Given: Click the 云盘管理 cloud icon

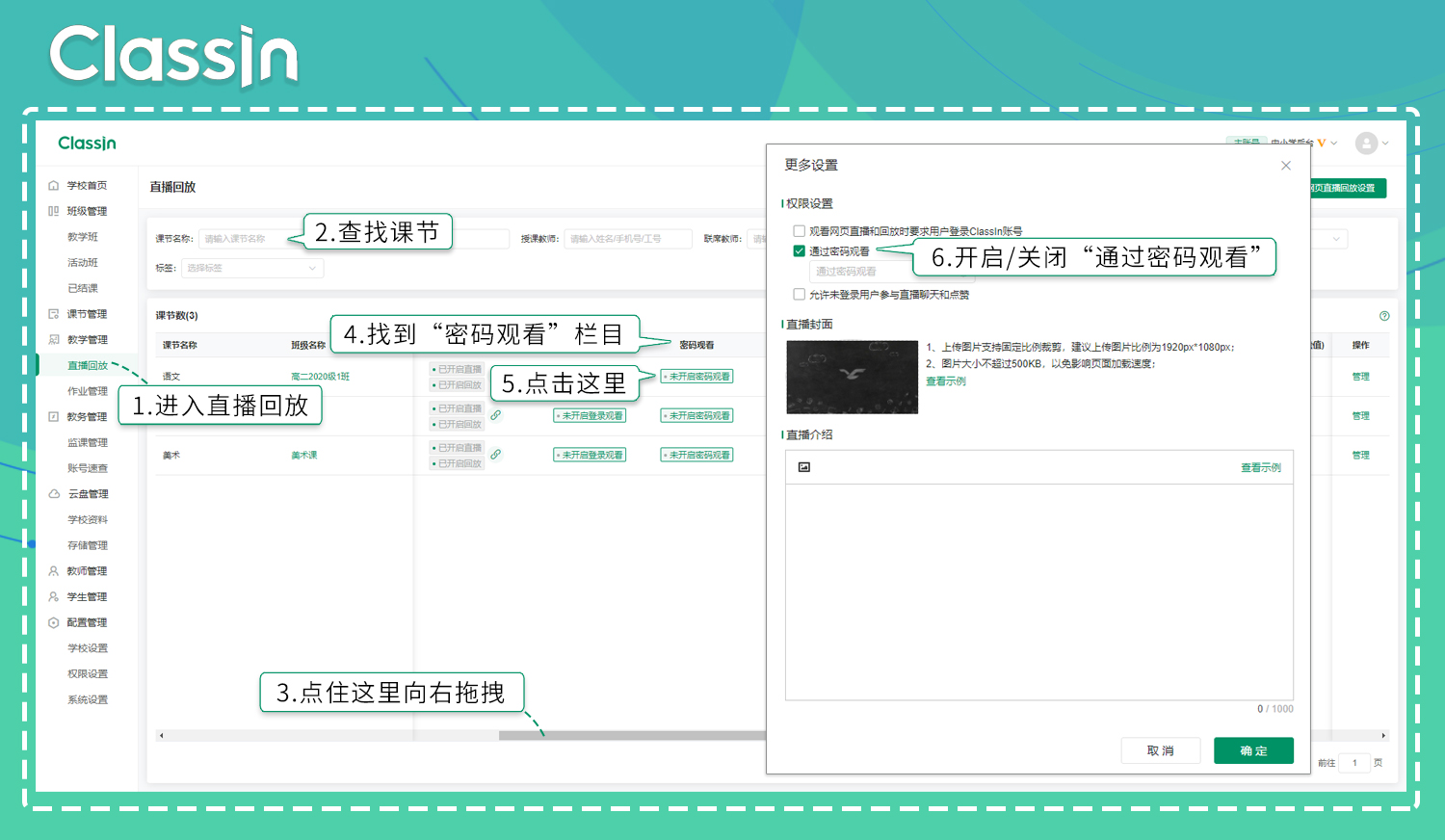Looking at the screenshot, I should 54,494.
